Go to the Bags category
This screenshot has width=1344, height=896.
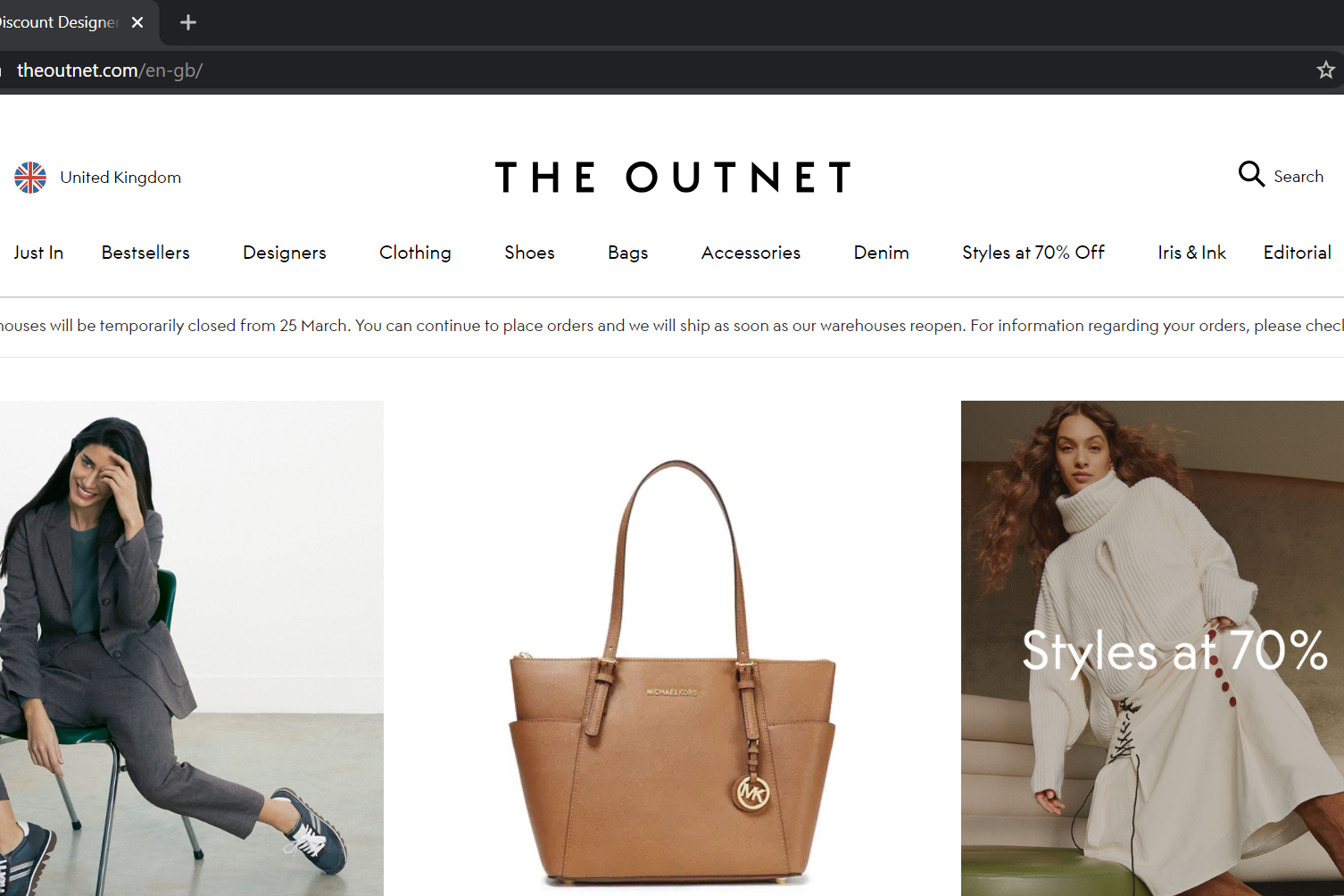click(628, 253)
